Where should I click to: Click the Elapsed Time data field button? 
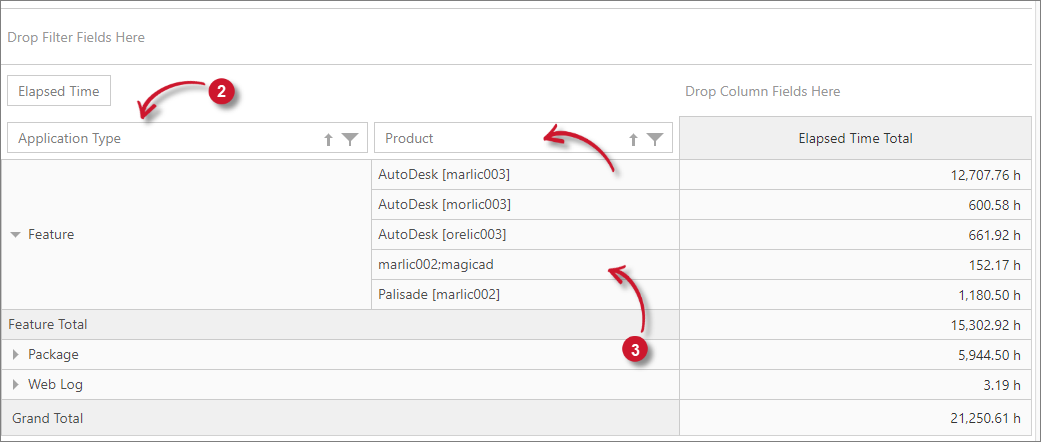tap(59, 91)
